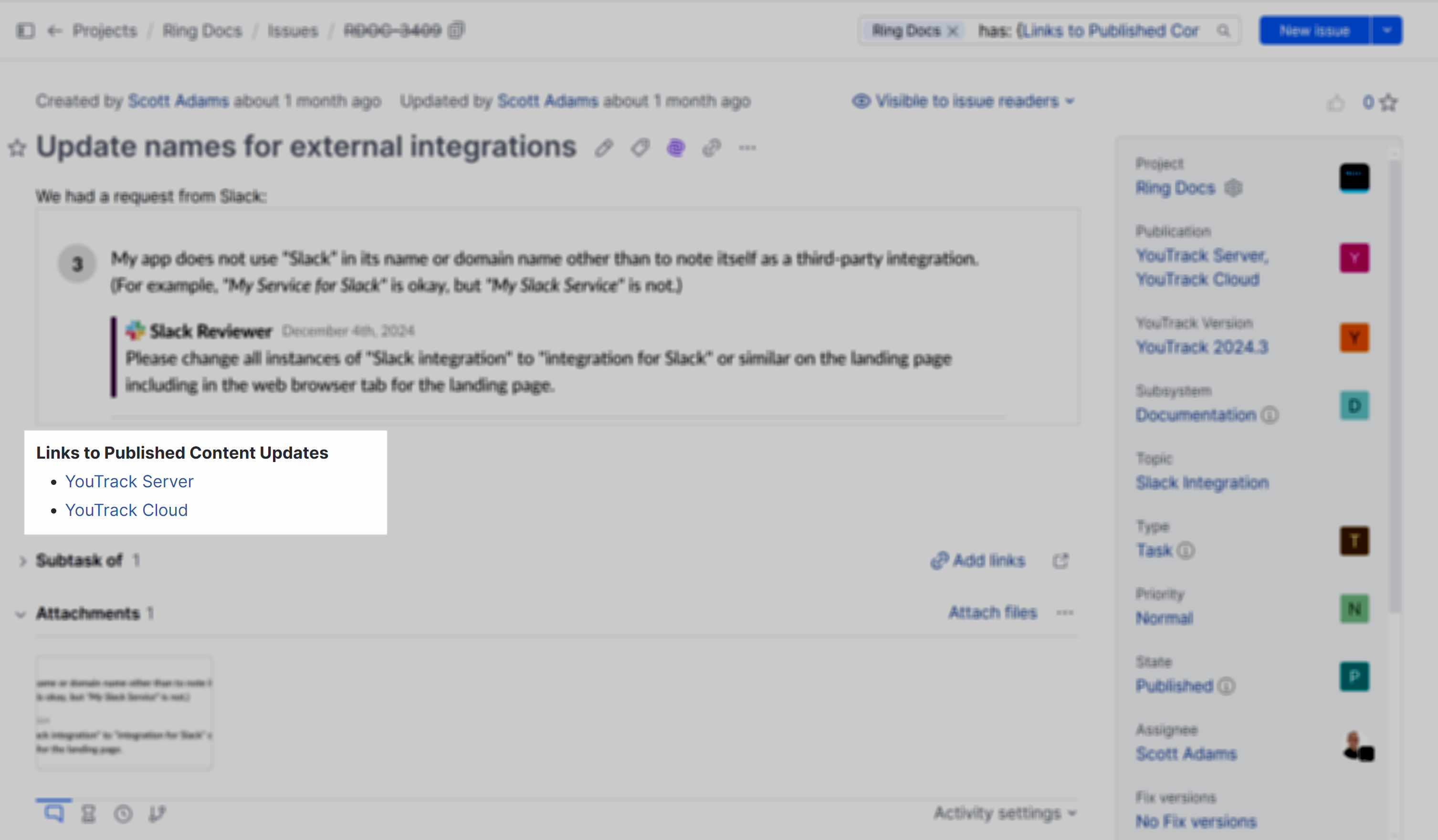
Task: Toggle the sidebar panel icon top left
Action: [x=25, y=31]
